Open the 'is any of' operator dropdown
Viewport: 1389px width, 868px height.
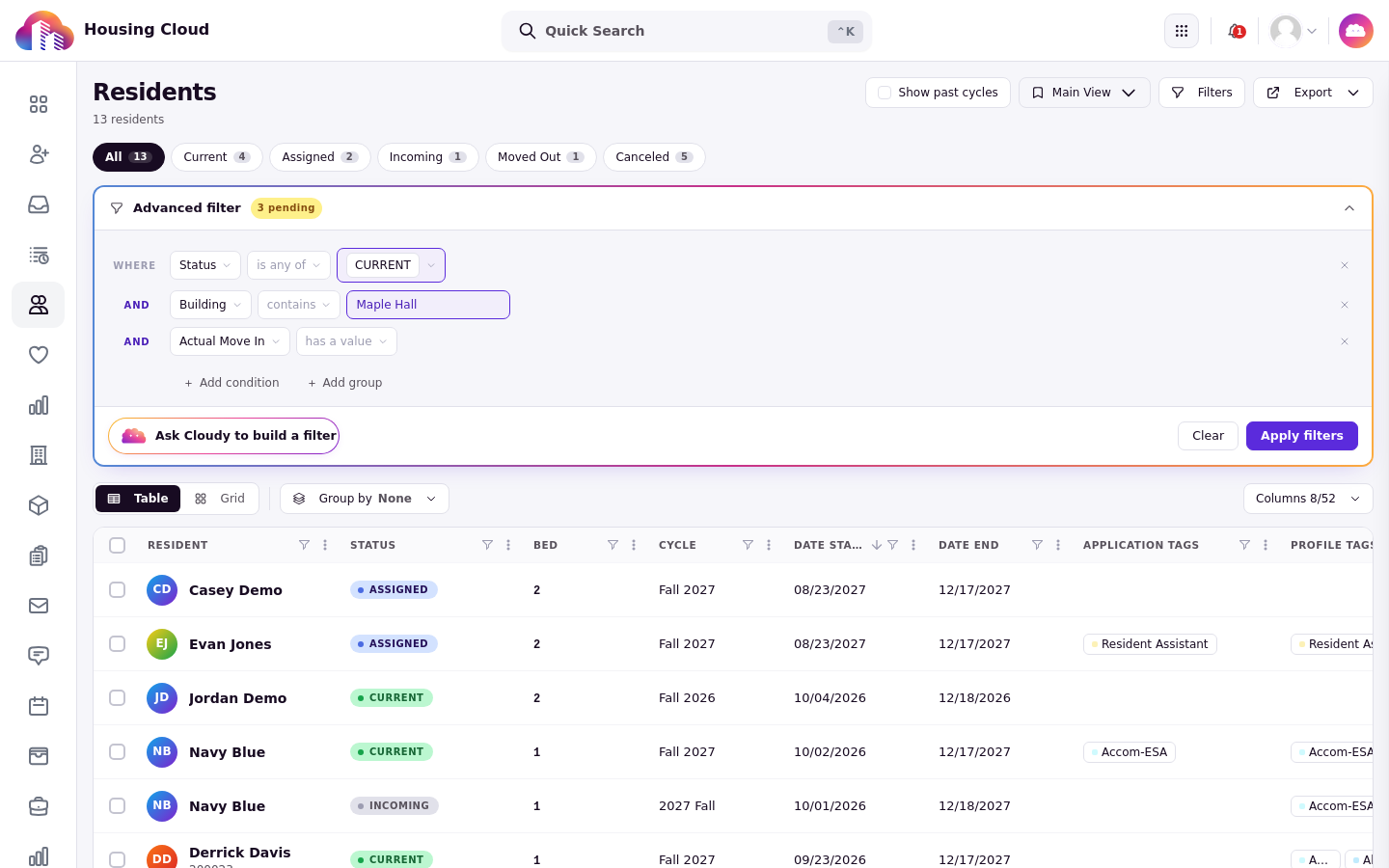pyautogui.click(x=288, y=265)
